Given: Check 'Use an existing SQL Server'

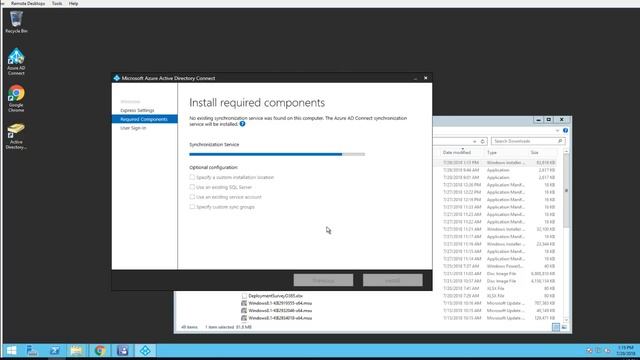Looking at the screenshot, I should (192, 187).
